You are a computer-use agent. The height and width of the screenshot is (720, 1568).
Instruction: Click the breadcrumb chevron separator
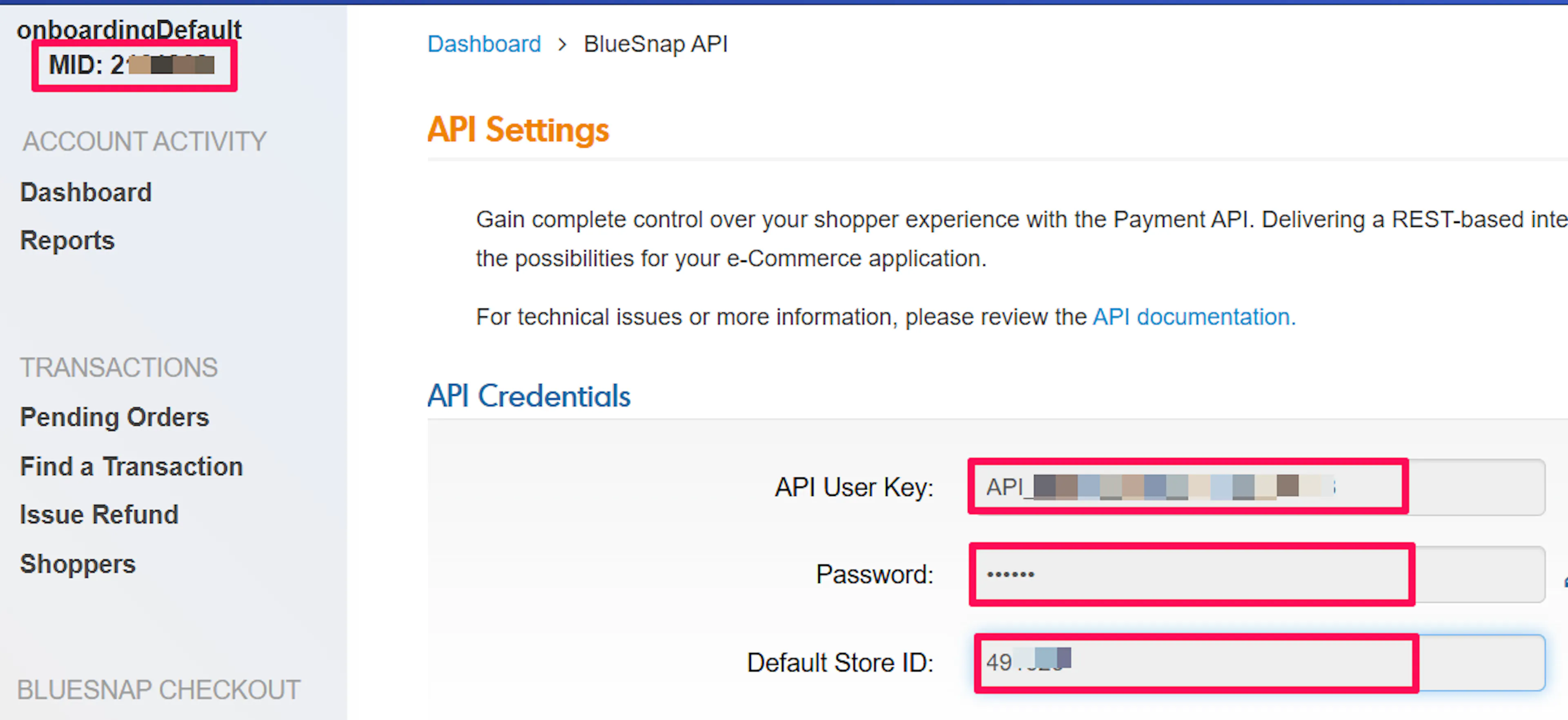pos(562,44)
